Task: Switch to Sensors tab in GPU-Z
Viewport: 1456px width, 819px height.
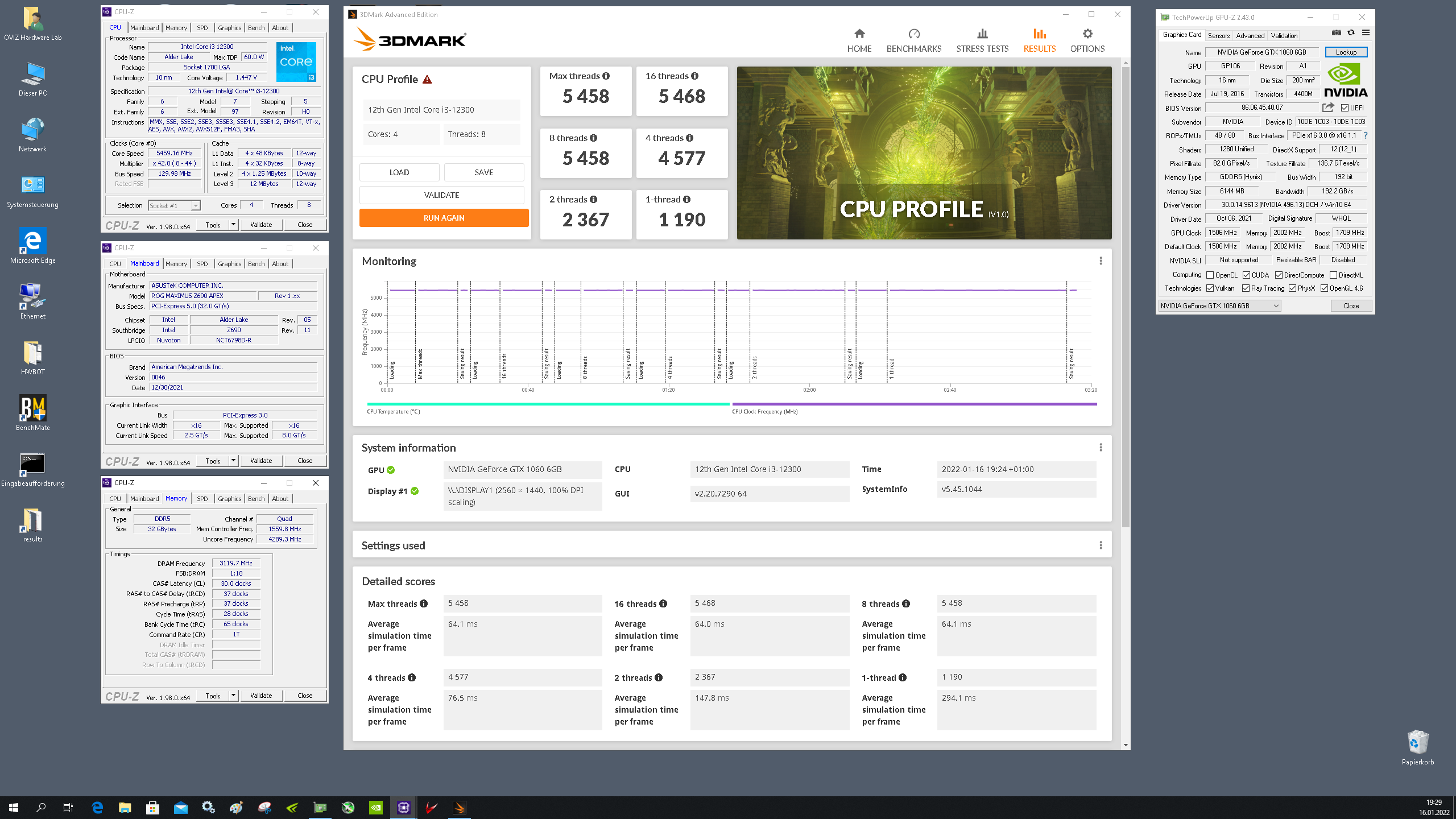Action: [x=1218, y=35]
